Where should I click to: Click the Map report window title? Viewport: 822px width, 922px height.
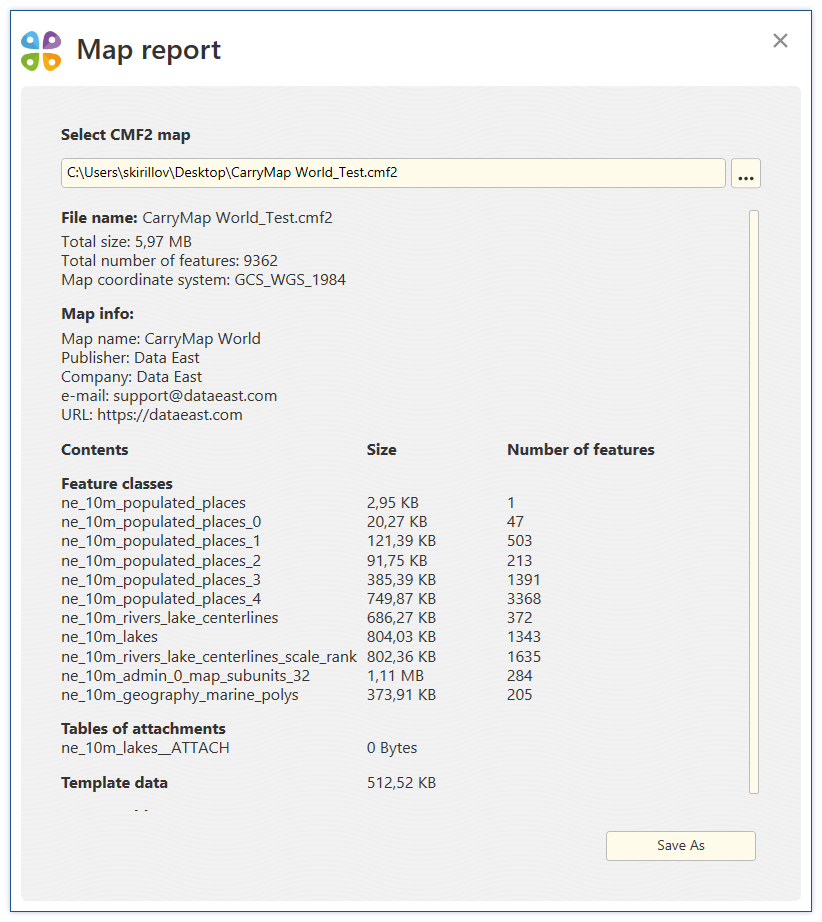point(149,50)
